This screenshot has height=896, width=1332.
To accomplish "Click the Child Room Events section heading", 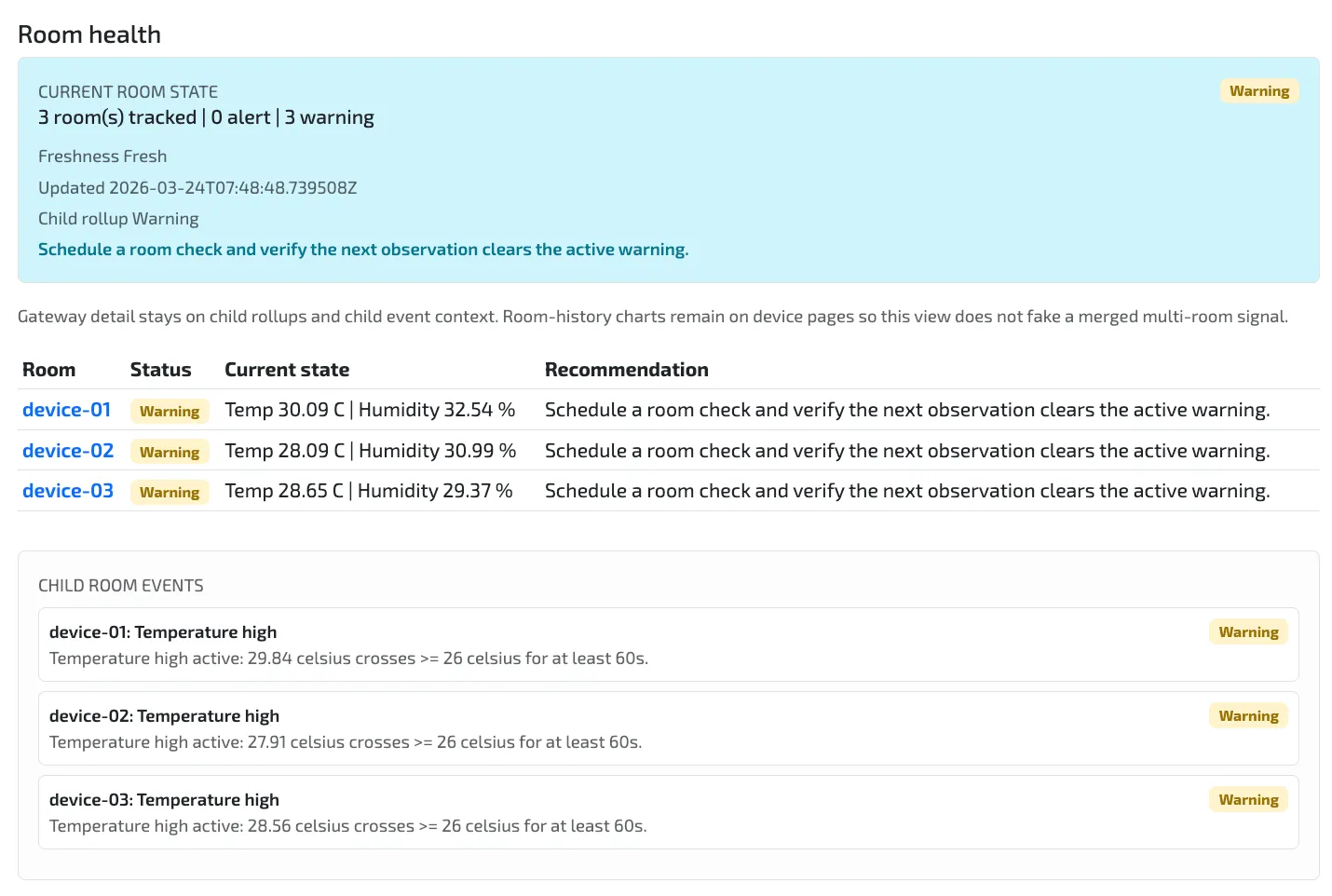I will [121, 585].
